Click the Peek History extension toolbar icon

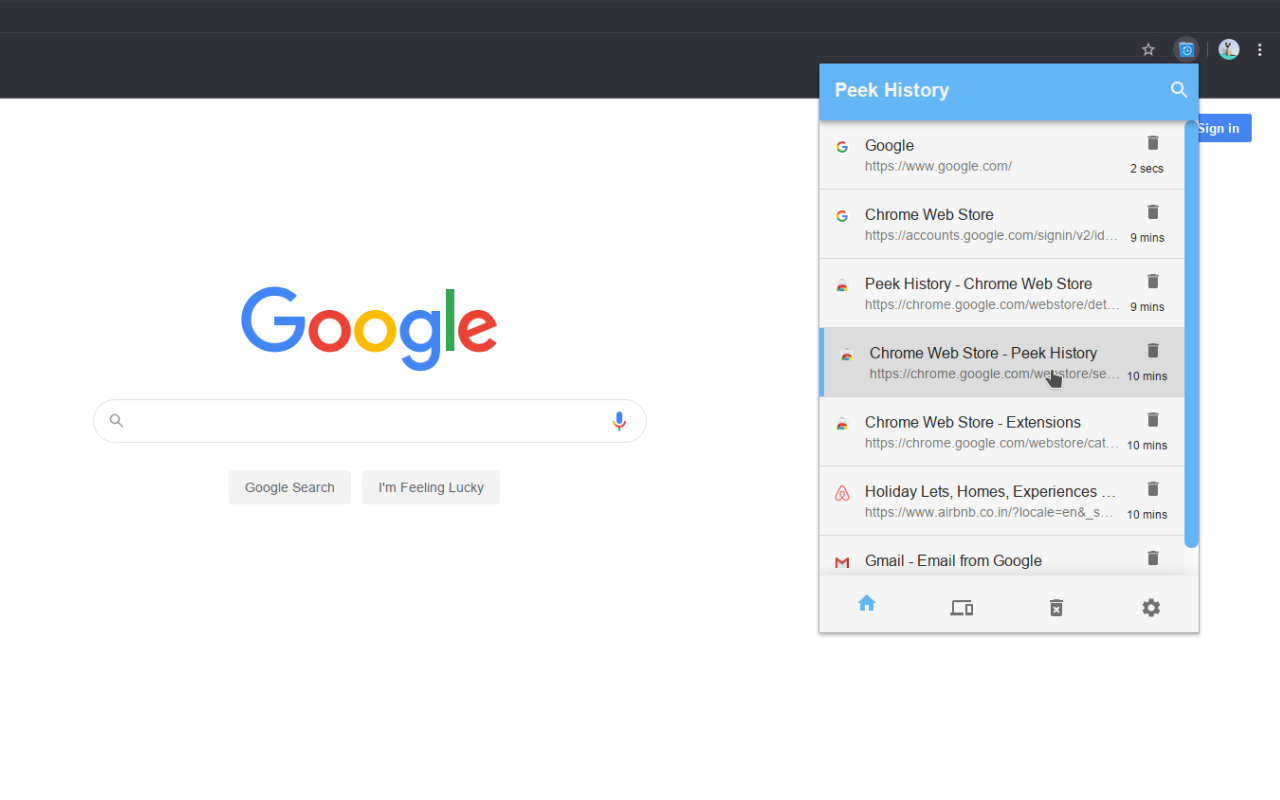click(1186, 49)
